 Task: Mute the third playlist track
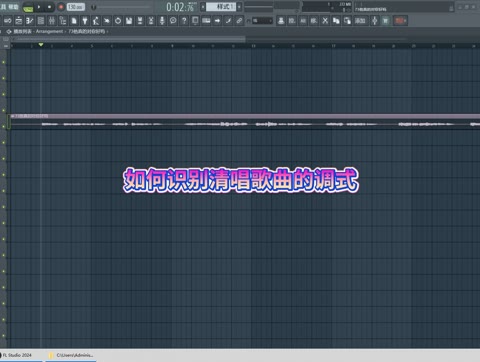click(4, 94)
